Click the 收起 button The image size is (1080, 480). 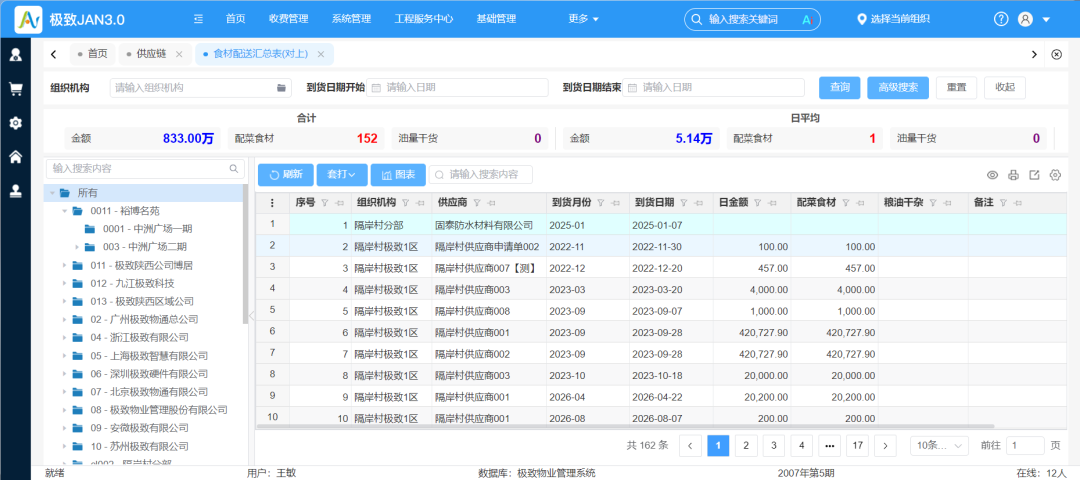pyautogui.click(x=1005, y=87)
